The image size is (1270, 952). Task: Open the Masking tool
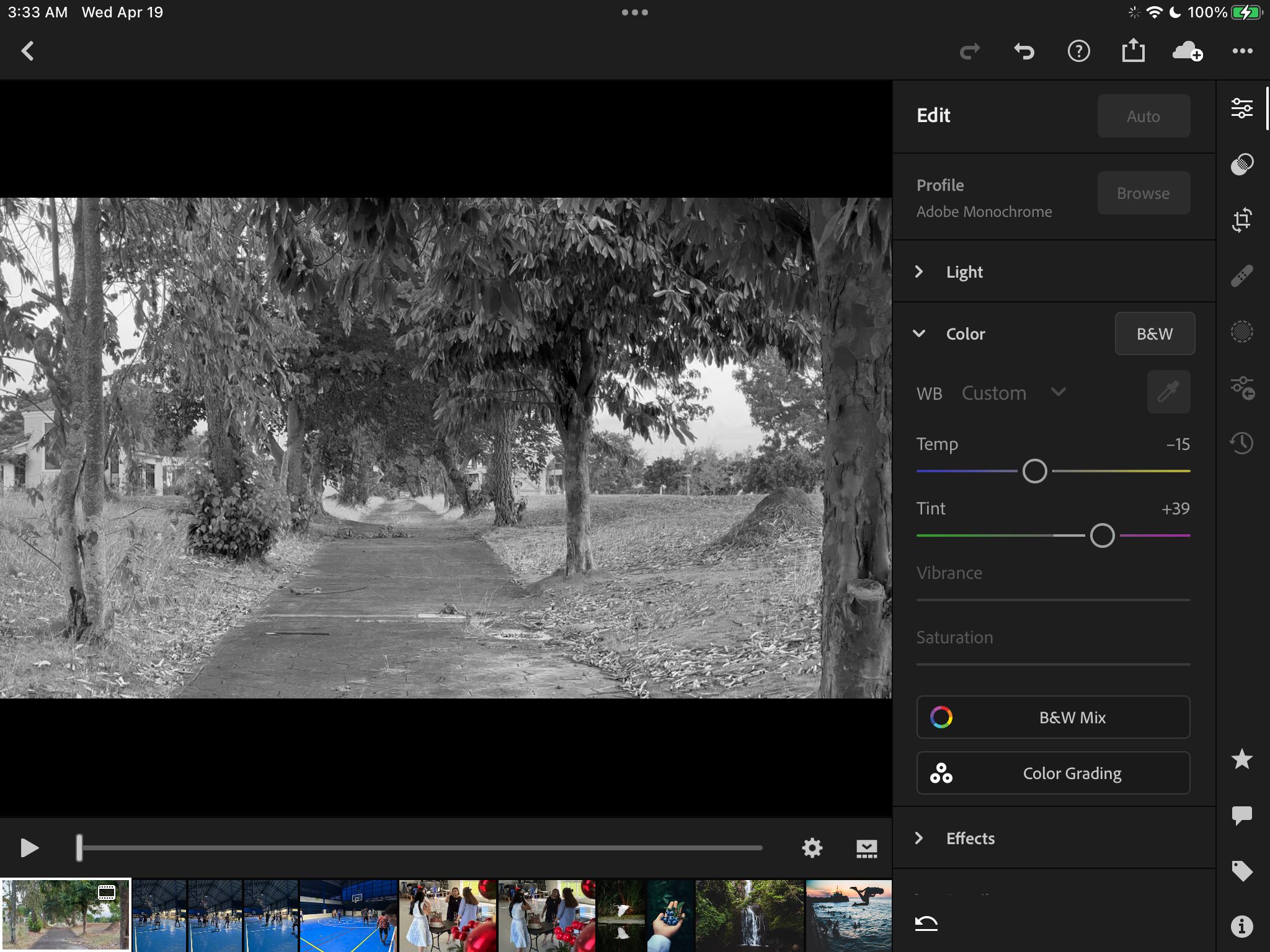[x=1243, y=333]
